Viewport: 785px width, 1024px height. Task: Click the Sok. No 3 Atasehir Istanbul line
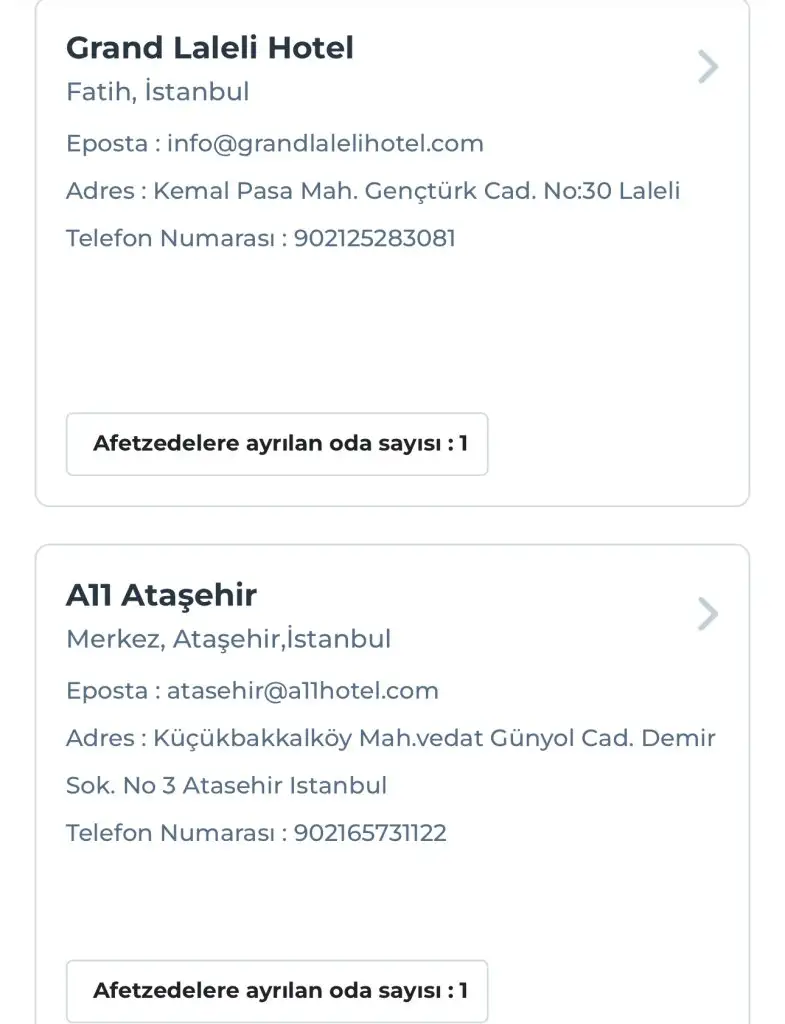point(226,785)
